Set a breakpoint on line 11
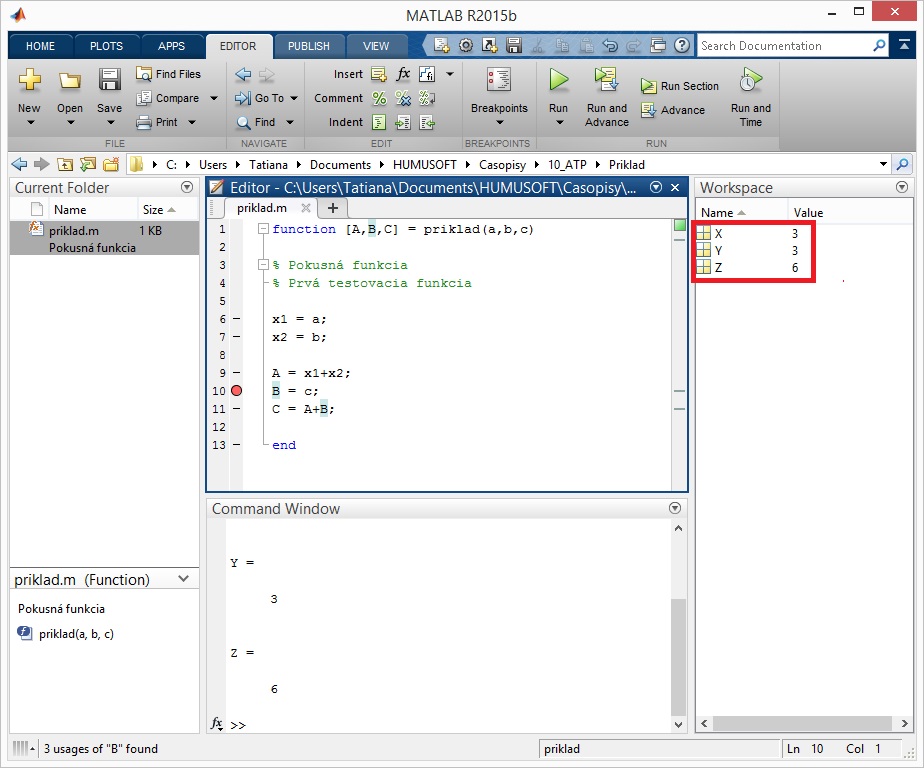This screenshot has height=768, width=924. (236, 408)
